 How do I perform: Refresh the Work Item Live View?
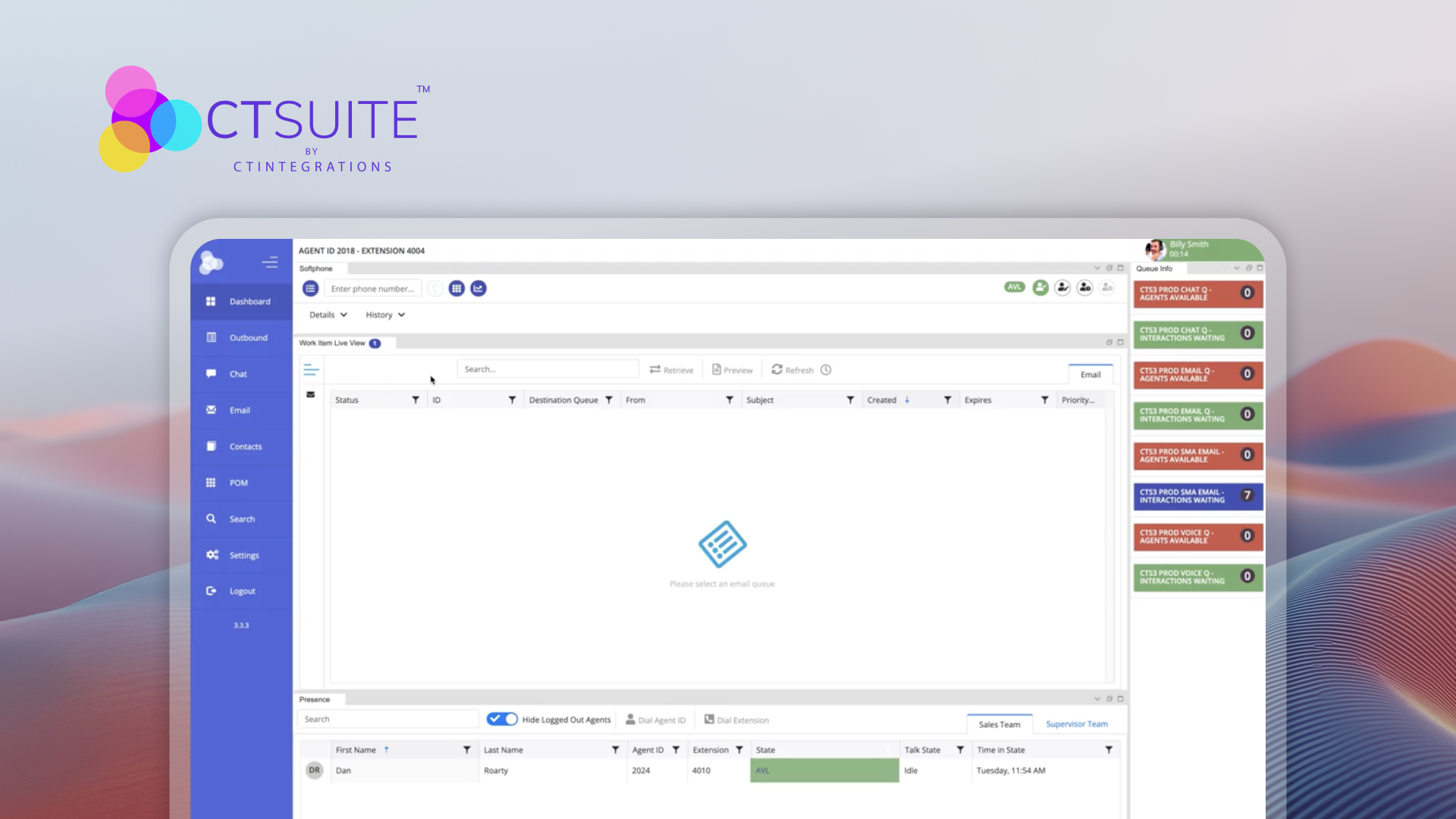[792, 370]
